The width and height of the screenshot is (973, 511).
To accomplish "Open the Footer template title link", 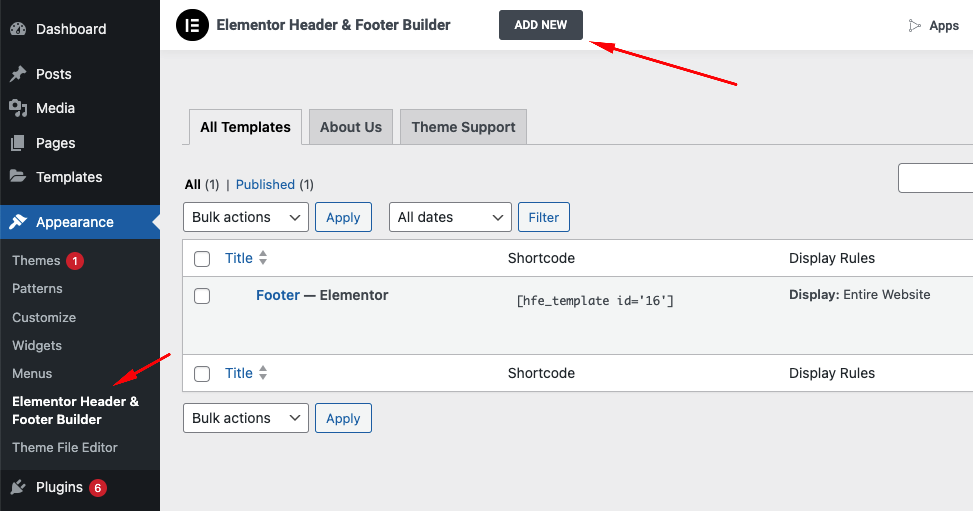I will pos(278,295).
